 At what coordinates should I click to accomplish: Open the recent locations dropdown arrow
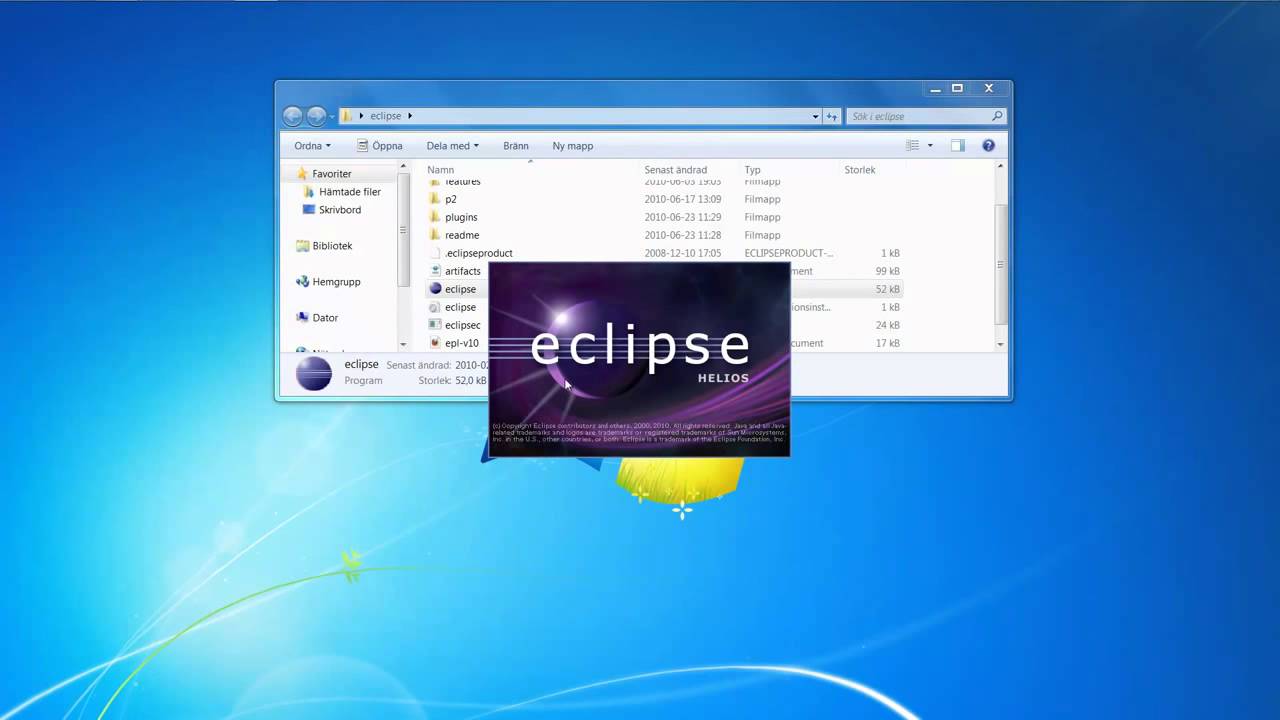[332, 116]
